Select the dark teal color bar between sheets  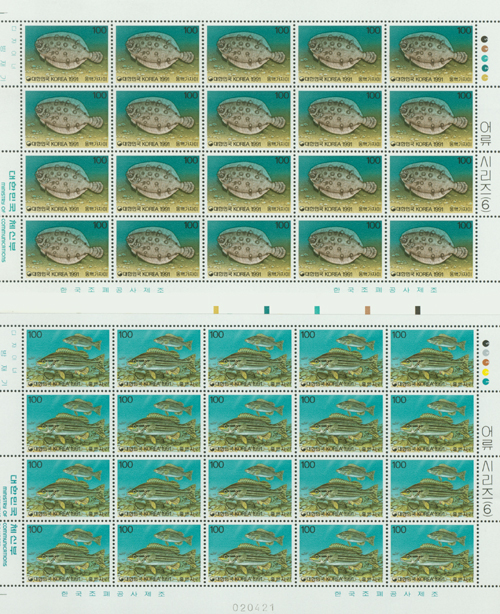click(x=267, y=310)
